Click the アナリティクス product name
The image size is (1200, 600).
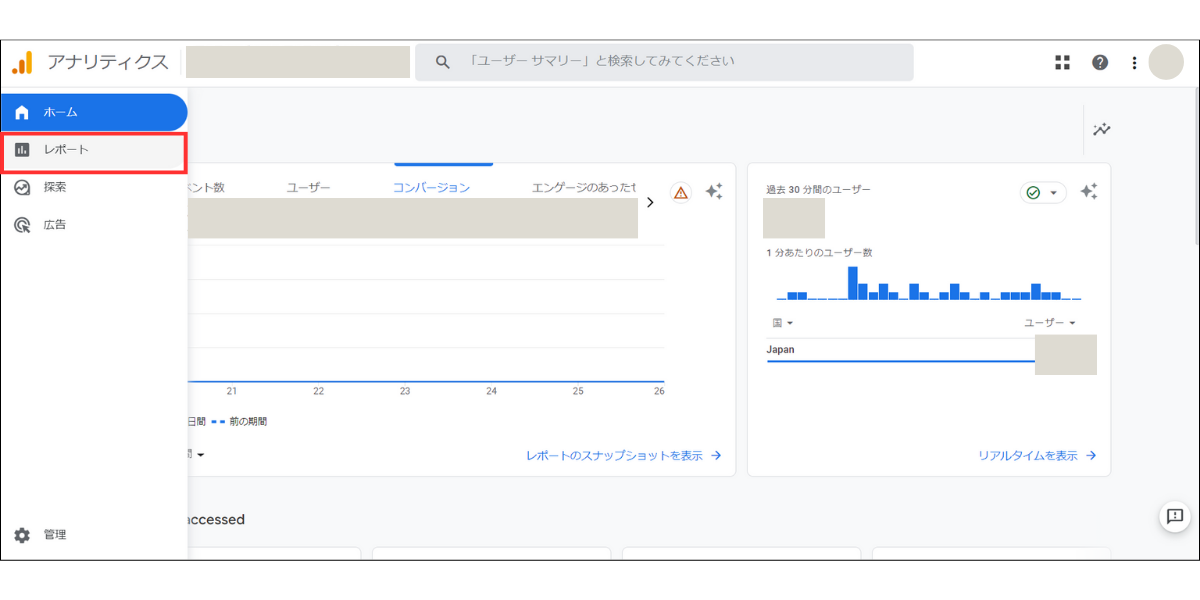pos(107,62)
